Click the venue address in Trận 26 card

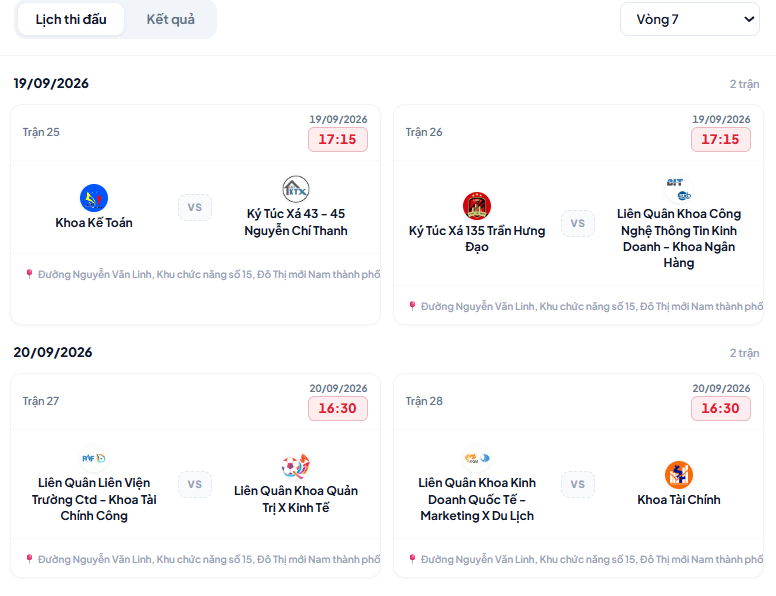592,306
